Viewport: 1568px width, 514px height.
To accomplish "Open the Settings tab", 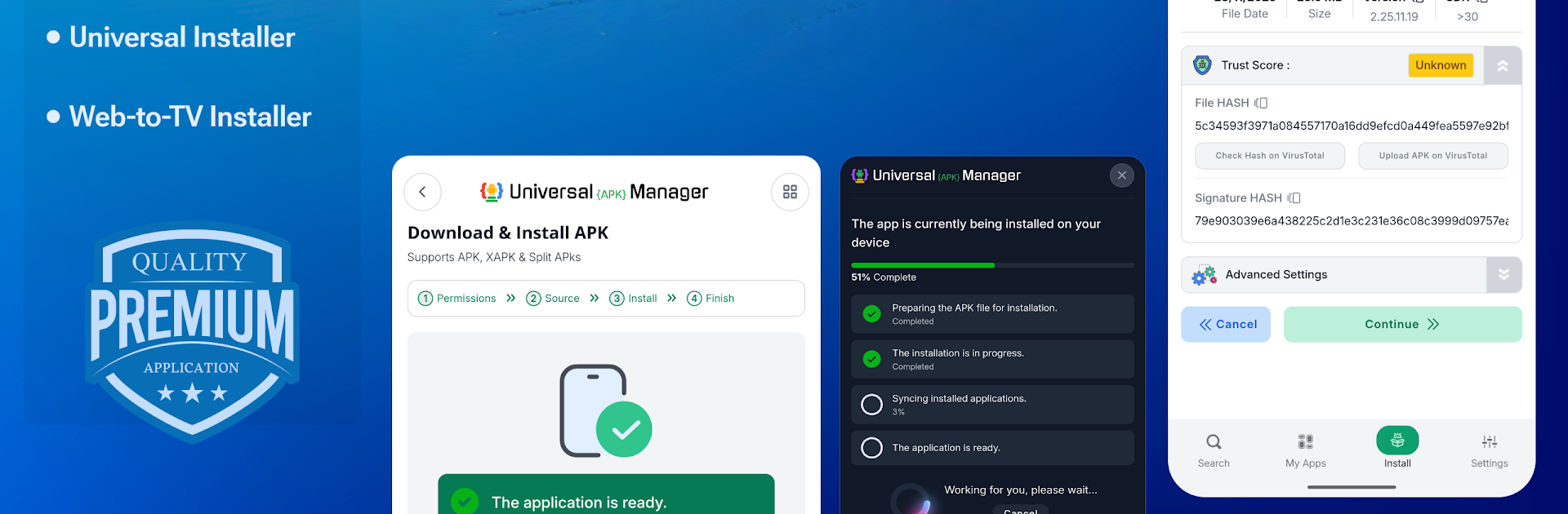I will 1489,450.
